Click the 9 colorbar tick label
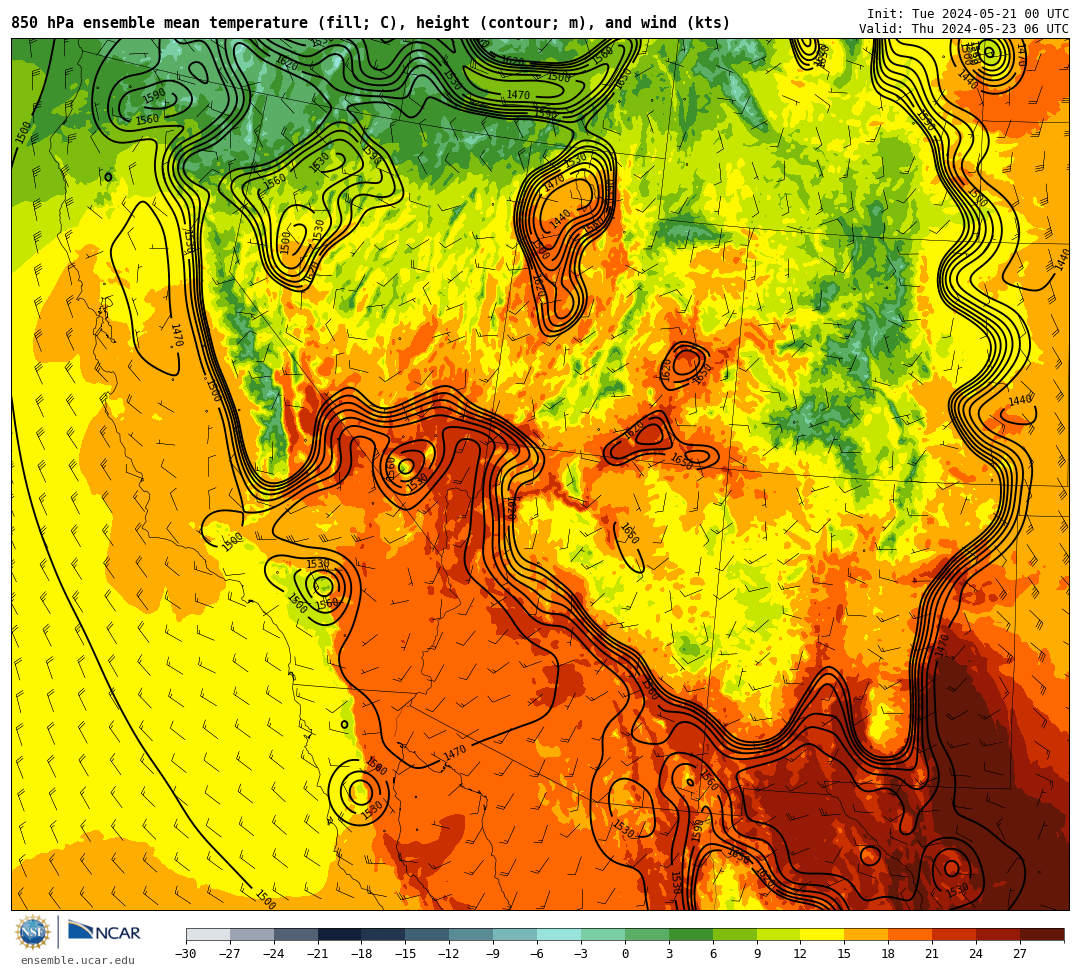1080x973 pixels. (757, 954)
